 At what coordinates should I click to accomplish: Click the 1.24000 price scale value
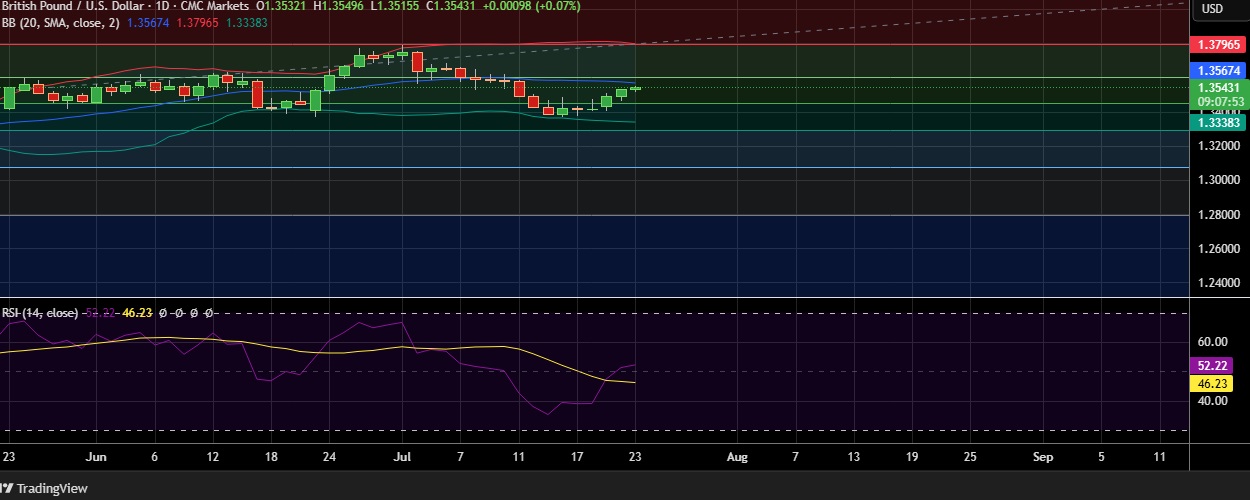point(1220,283)
